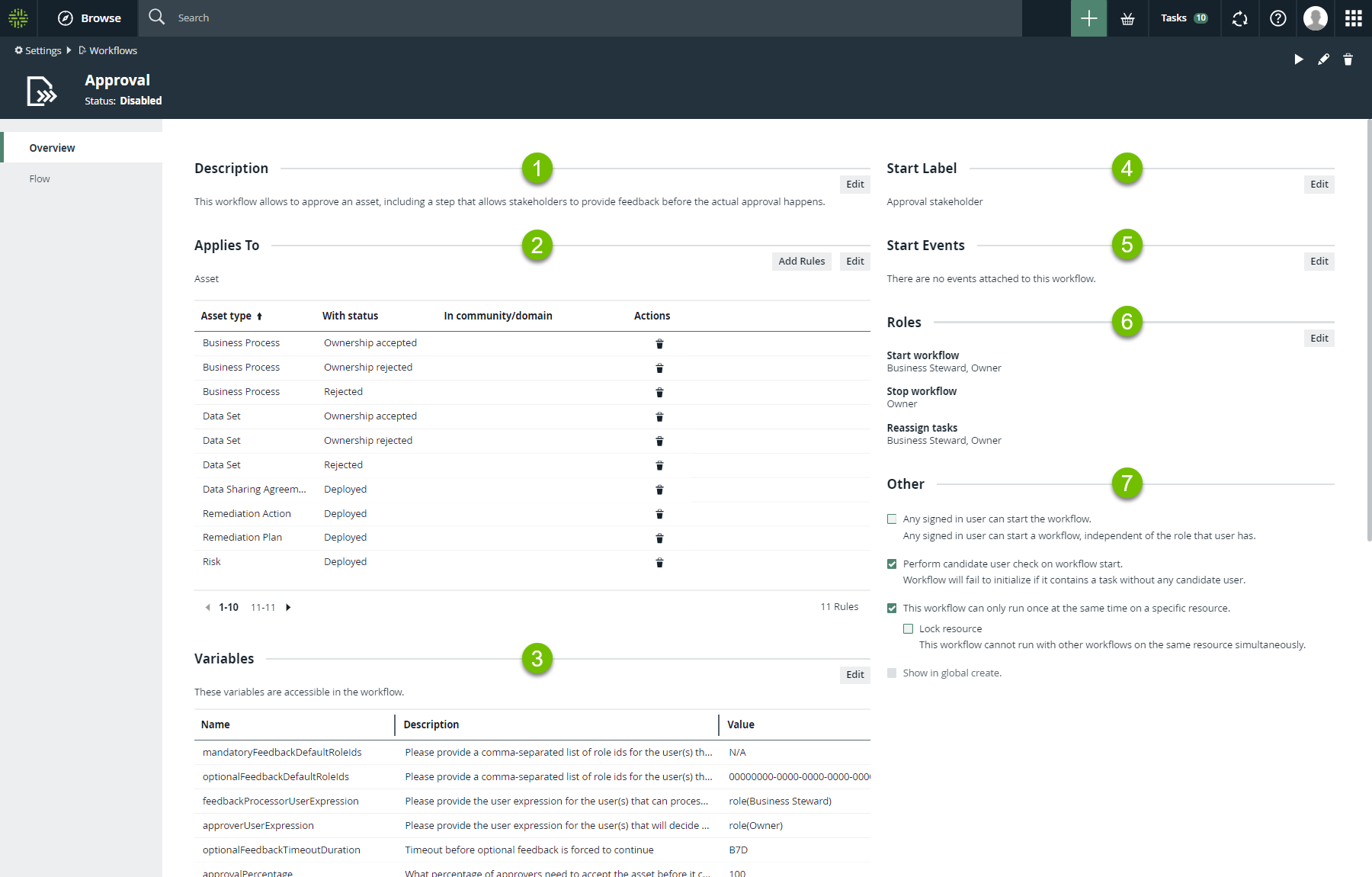Click the Workflows breadcrumb link
This screenshot has width=1372, height=877.
113,51
